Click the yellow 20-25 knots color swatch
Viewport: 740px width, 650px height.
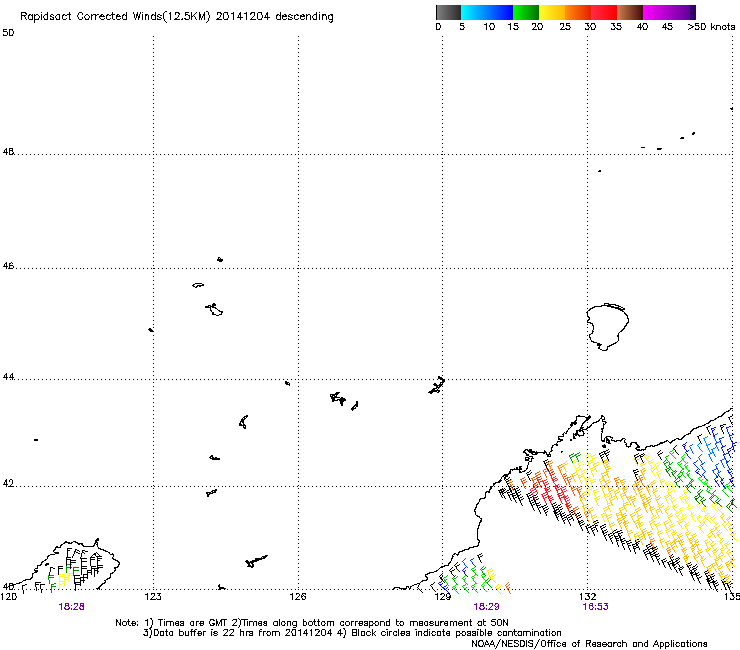click(552, 12)
